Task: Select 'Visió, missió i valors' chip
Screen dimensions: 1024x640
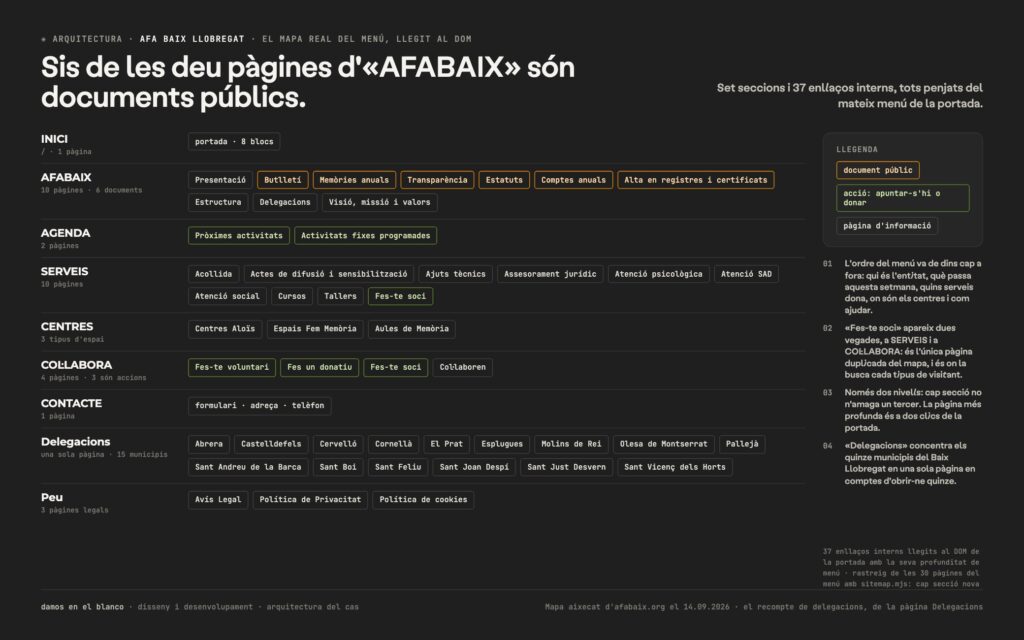Action: click(379, 202)
